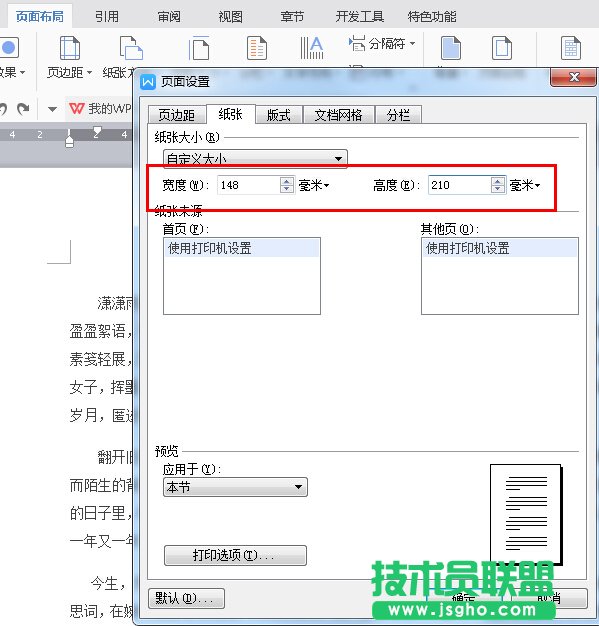Switch to the 页边距 dialog tab
This screenshot has height=626, width=599.
(177, 115)
